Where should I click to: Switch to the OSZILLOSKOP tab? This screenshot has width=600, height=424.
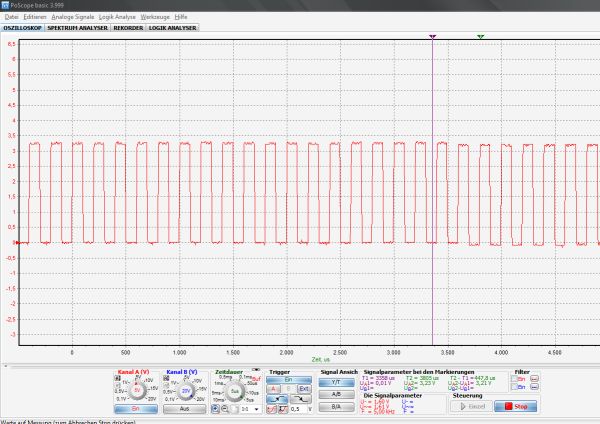coord(22,28)
